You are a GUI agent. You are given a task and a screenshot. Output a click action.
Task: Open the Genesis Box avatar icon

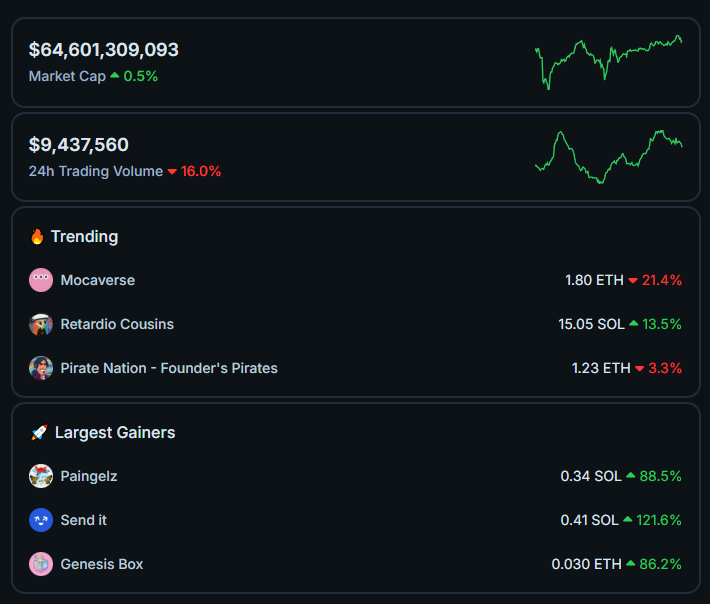[x=41, y=564]
